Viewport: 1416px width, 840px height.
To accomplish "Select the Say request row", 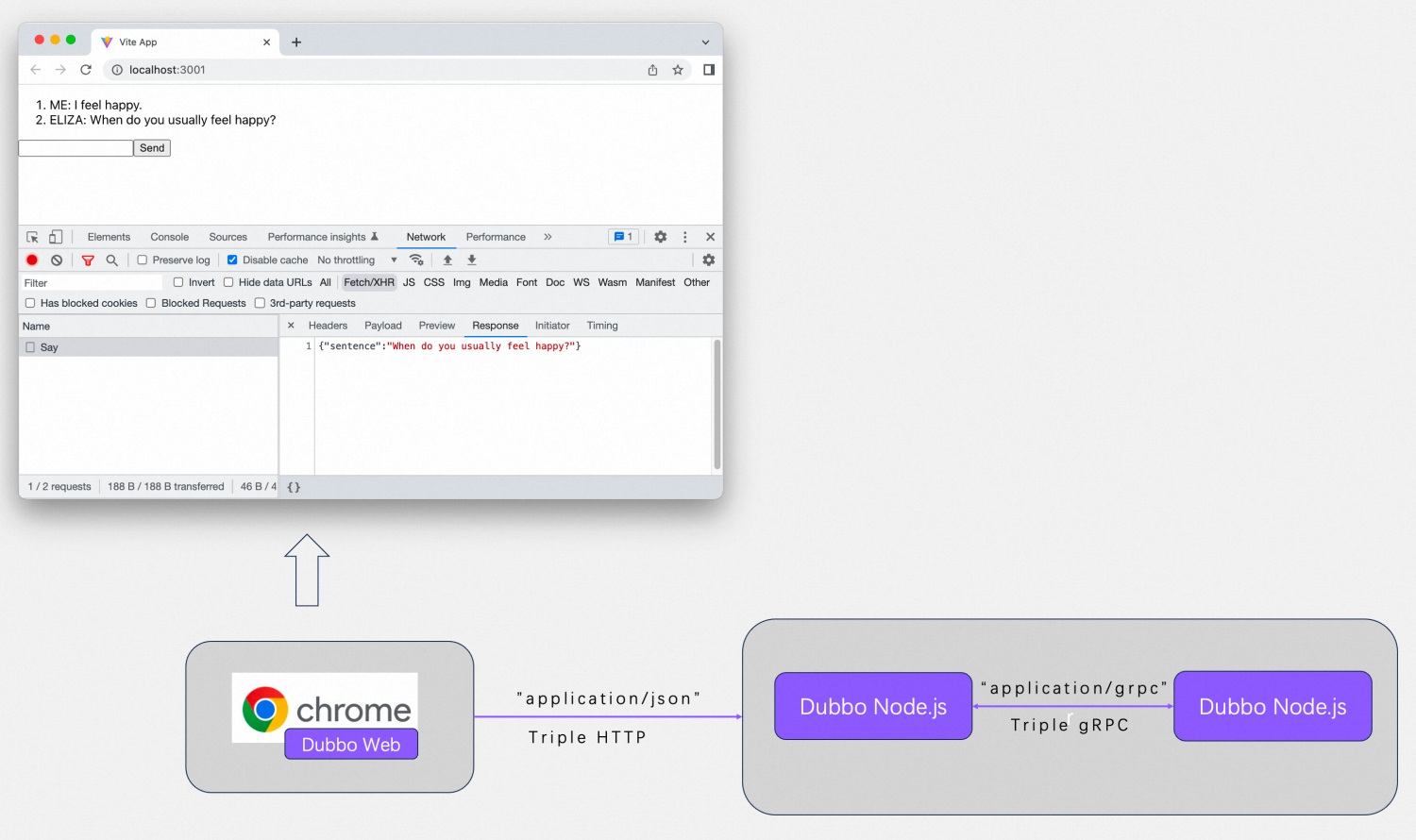I will pos(49,347).
